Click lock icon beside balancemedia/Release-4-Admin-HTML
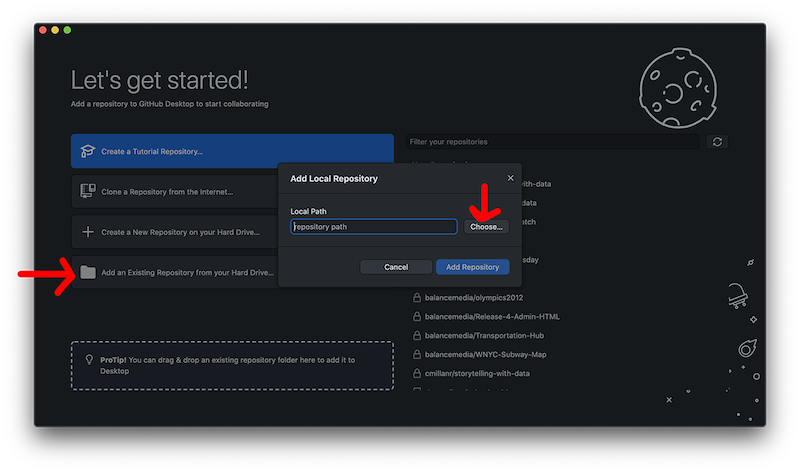Screen dimensions: 800x472 tap(417, 316)
